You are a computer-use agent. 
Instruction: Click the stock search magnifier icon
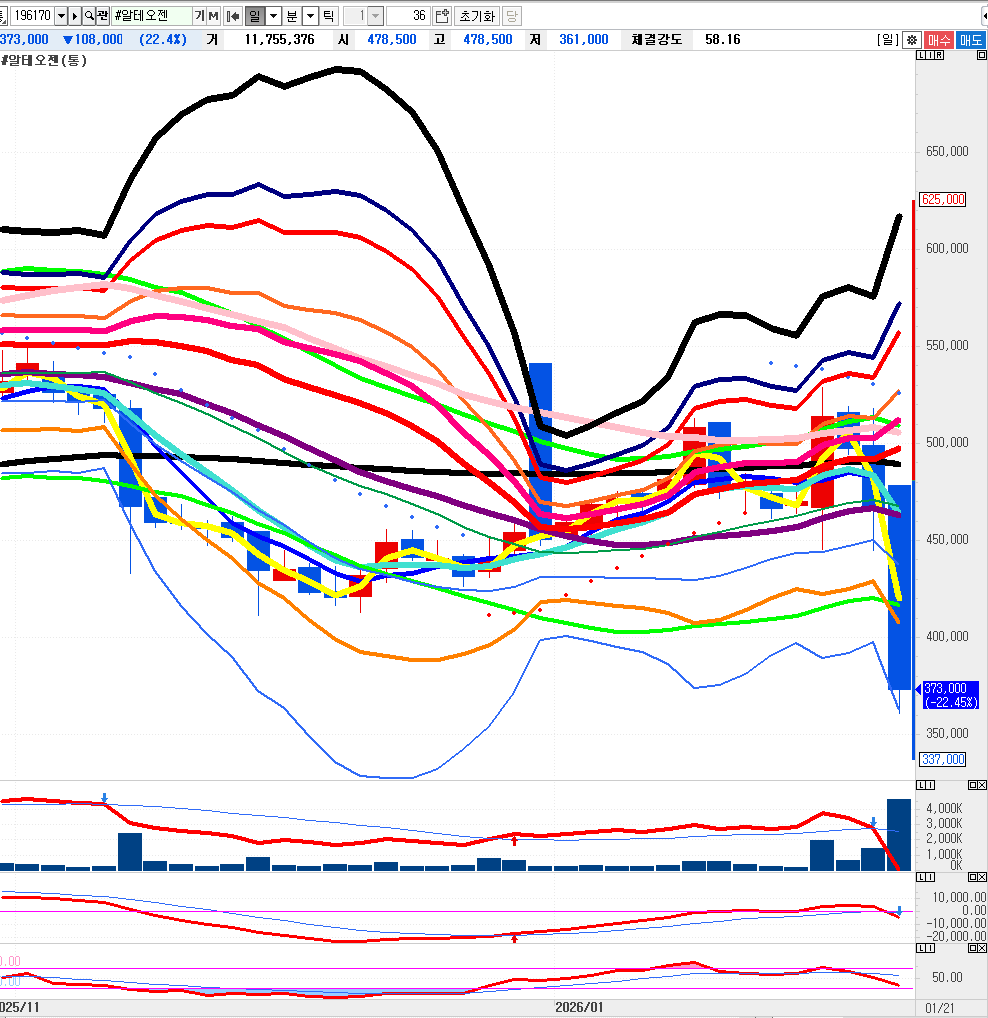(89, 16)
